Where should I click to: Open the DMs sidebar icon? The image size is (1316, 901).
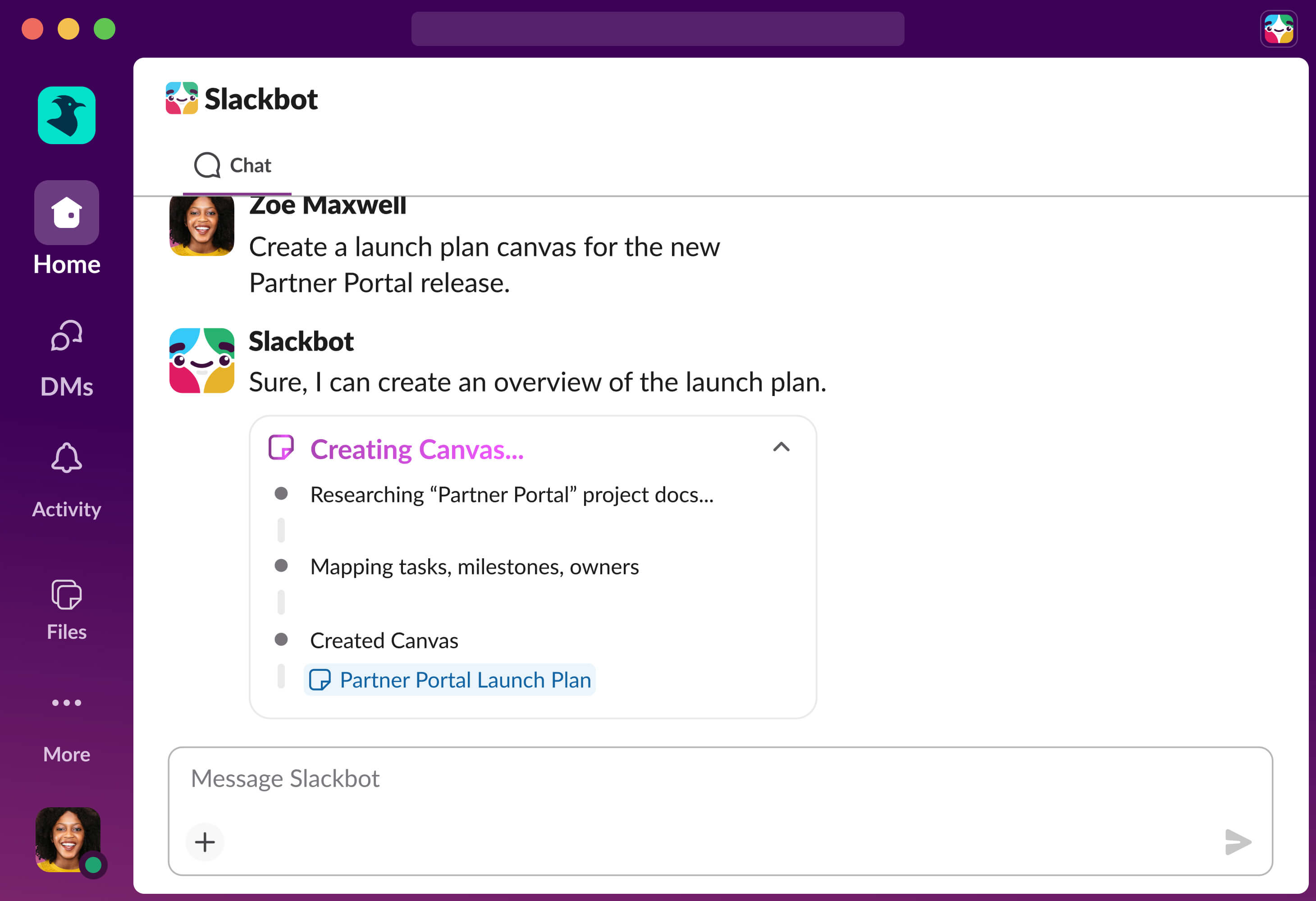pos(67,336)
